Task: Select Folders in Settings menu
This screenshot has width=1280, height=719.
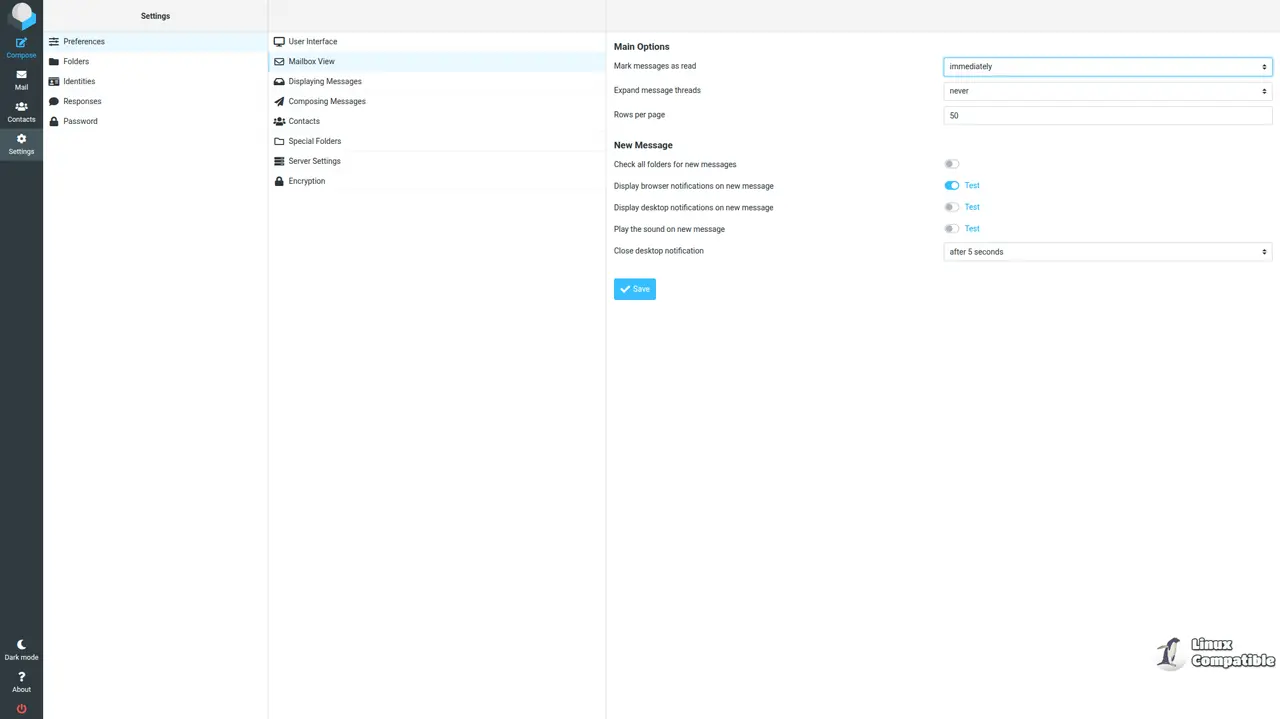Action: click(76, 61)
